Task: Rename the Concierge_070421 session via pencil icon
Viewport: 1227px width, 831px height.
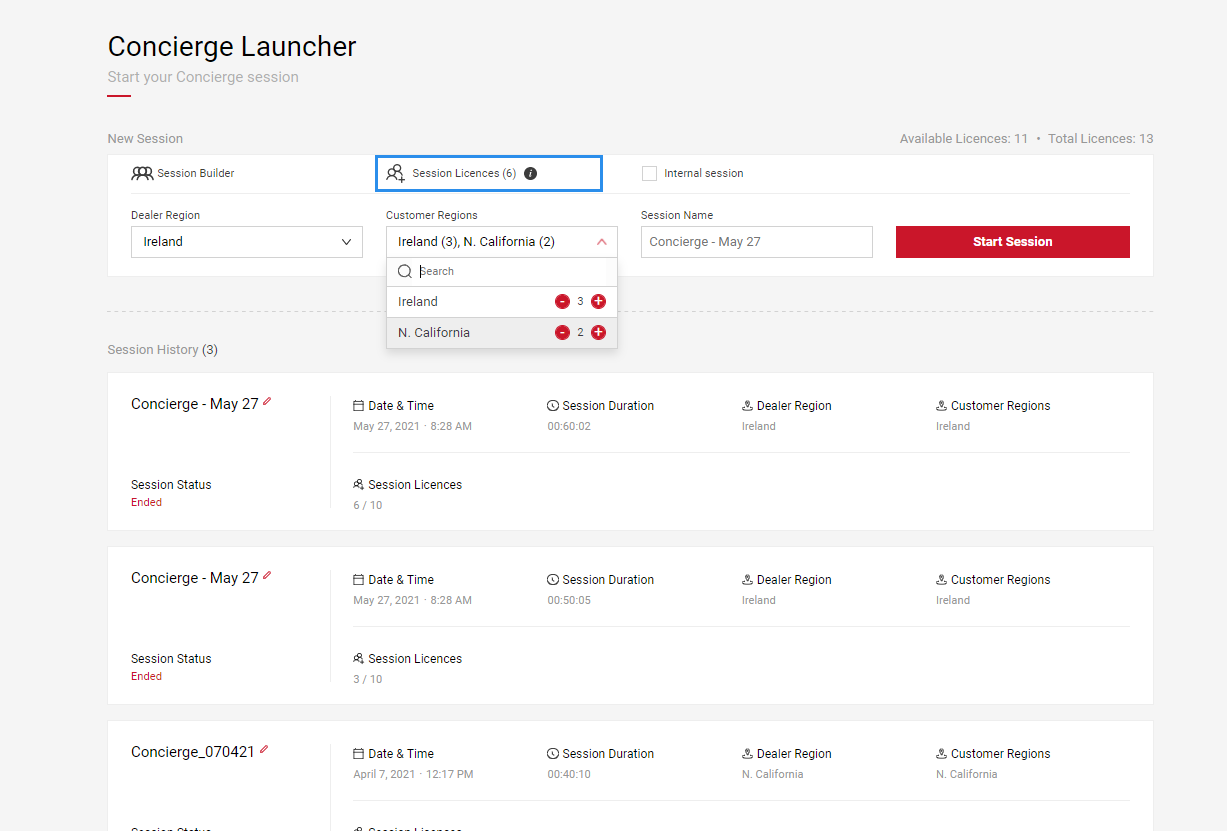Action: [264, 750]
